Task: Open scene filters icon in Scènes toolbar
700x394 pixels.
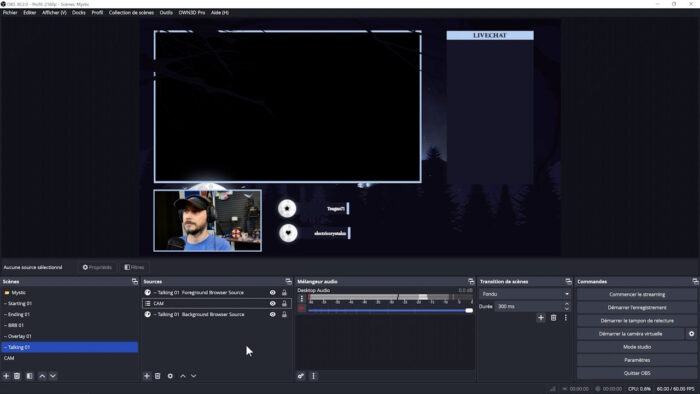Action: 29,376
